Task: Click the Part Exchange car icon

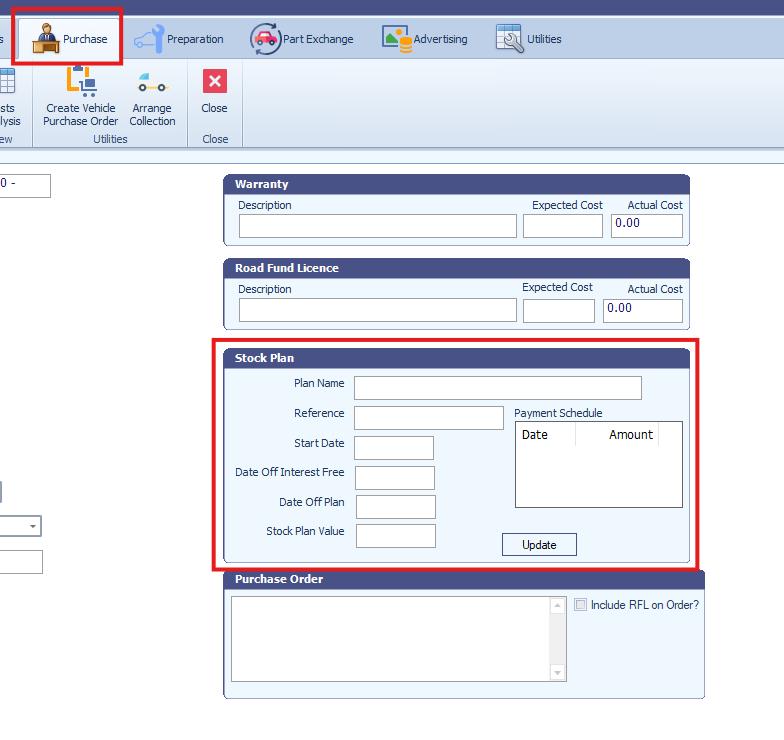Action: 266,39
